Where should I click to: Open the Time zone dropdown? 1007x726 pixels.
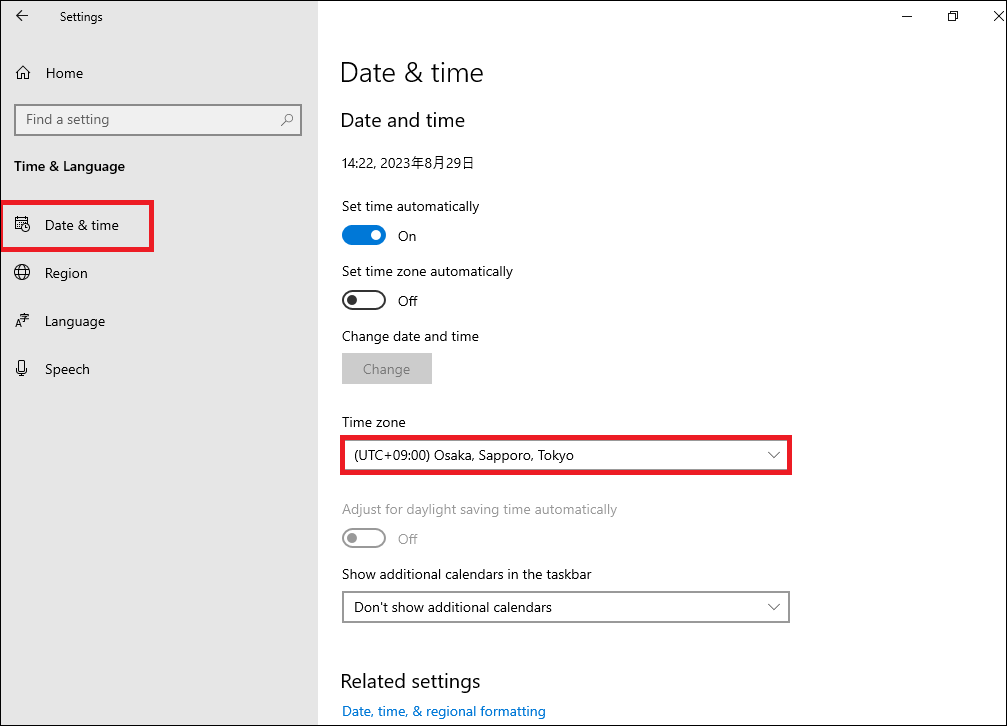pos(565,455)
